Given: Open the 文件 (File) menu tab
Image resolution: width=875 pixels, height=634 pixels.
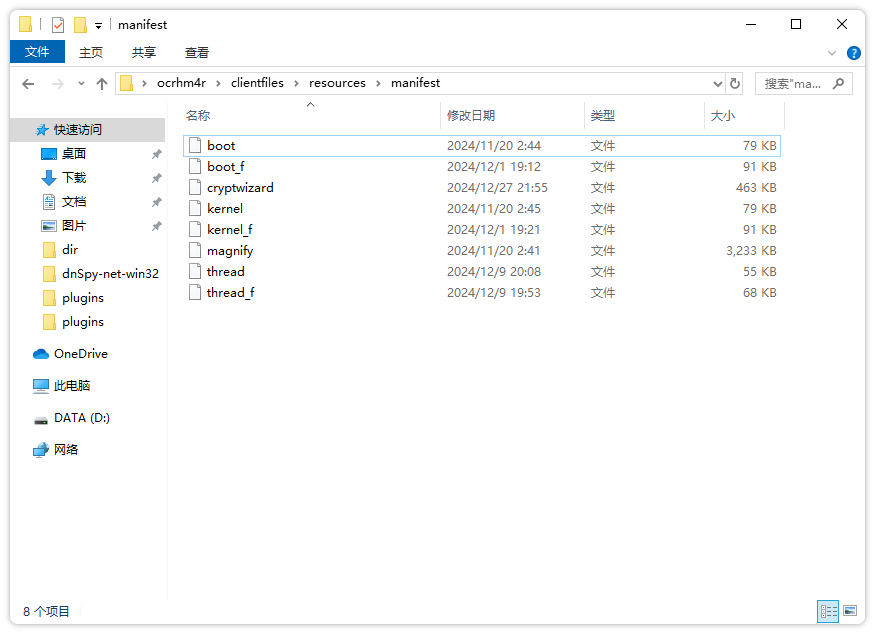Looking at the screenshot, I should coord(37,52).
